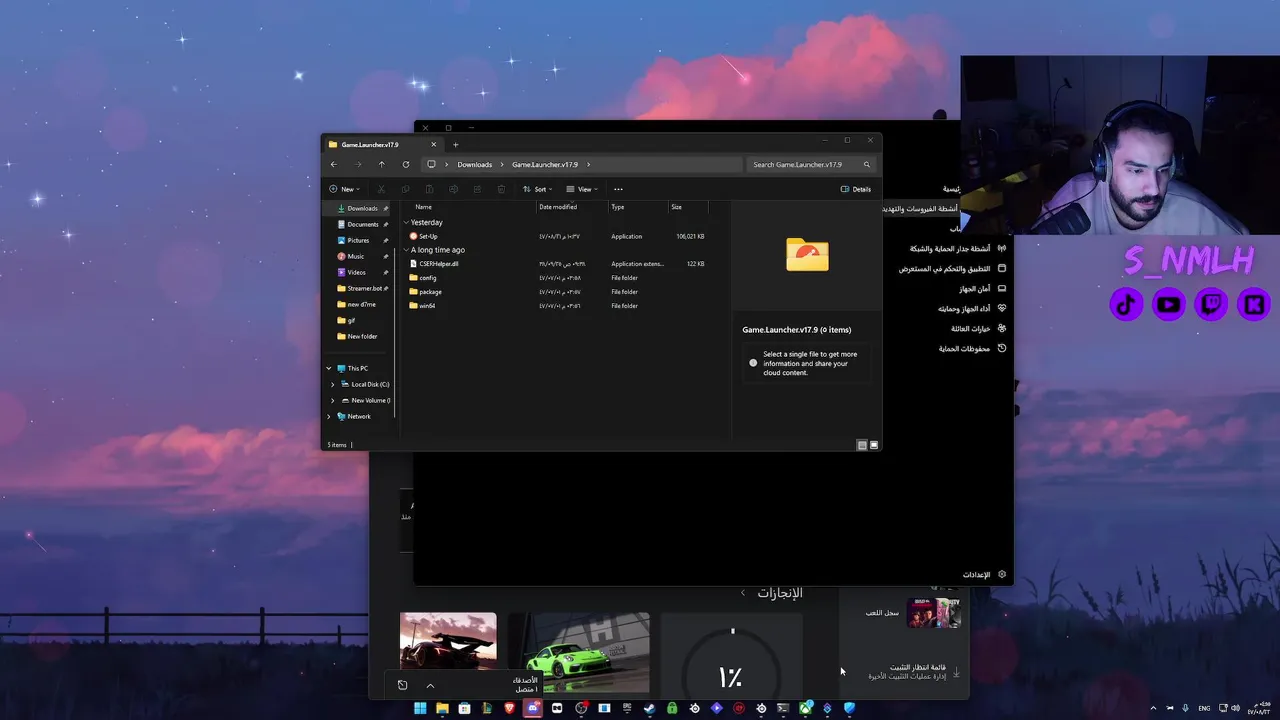Collapse the 'A long time ago' group
Image resolution: width=1280 pixels, height=720 pixels.
pos(406,250)
